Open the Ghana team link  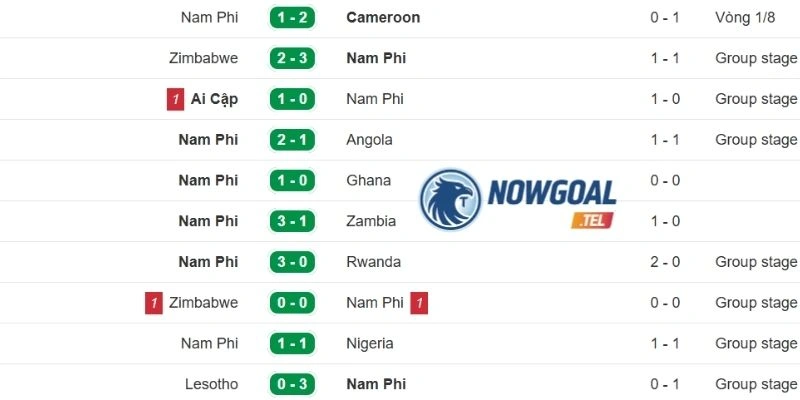[368, 181]
